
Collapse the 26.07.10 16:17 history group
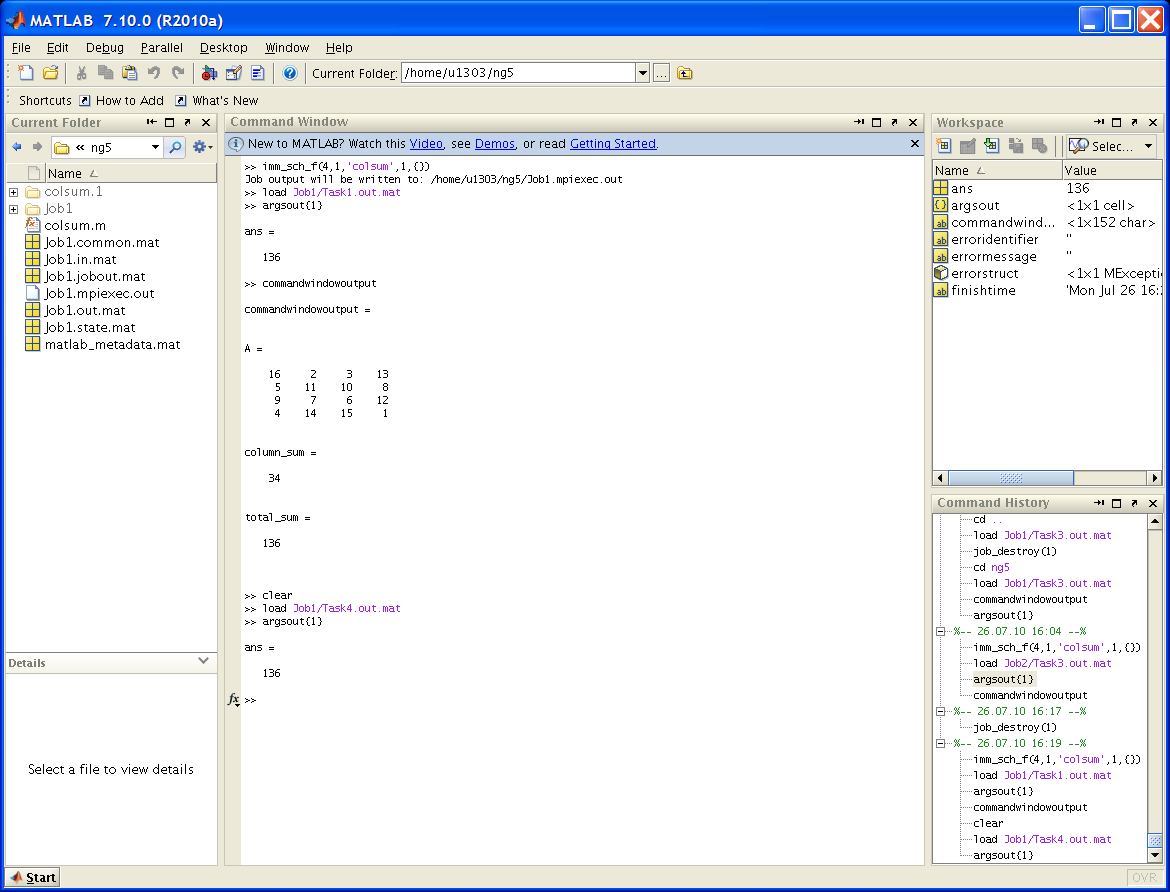pos(941,711)
